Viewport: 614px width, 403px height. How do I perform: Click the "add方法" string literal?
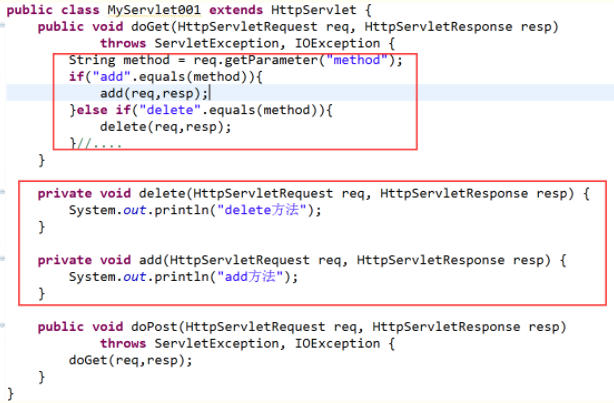click(249, 276)
